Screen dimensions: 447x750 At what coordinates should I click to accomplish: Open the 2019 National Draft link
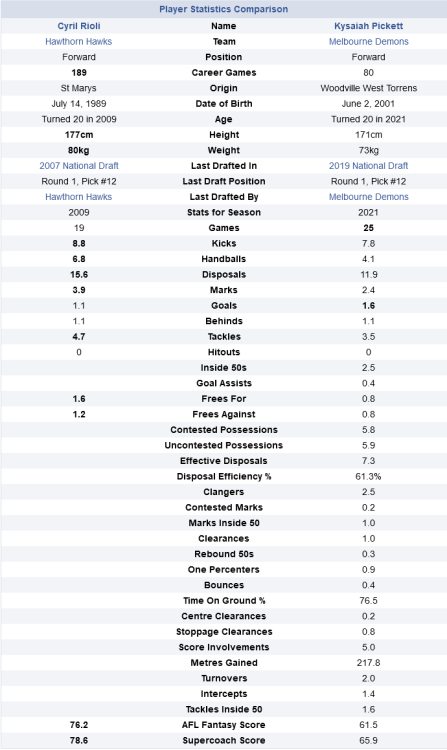pyautogui.click(x=368, y=165)
